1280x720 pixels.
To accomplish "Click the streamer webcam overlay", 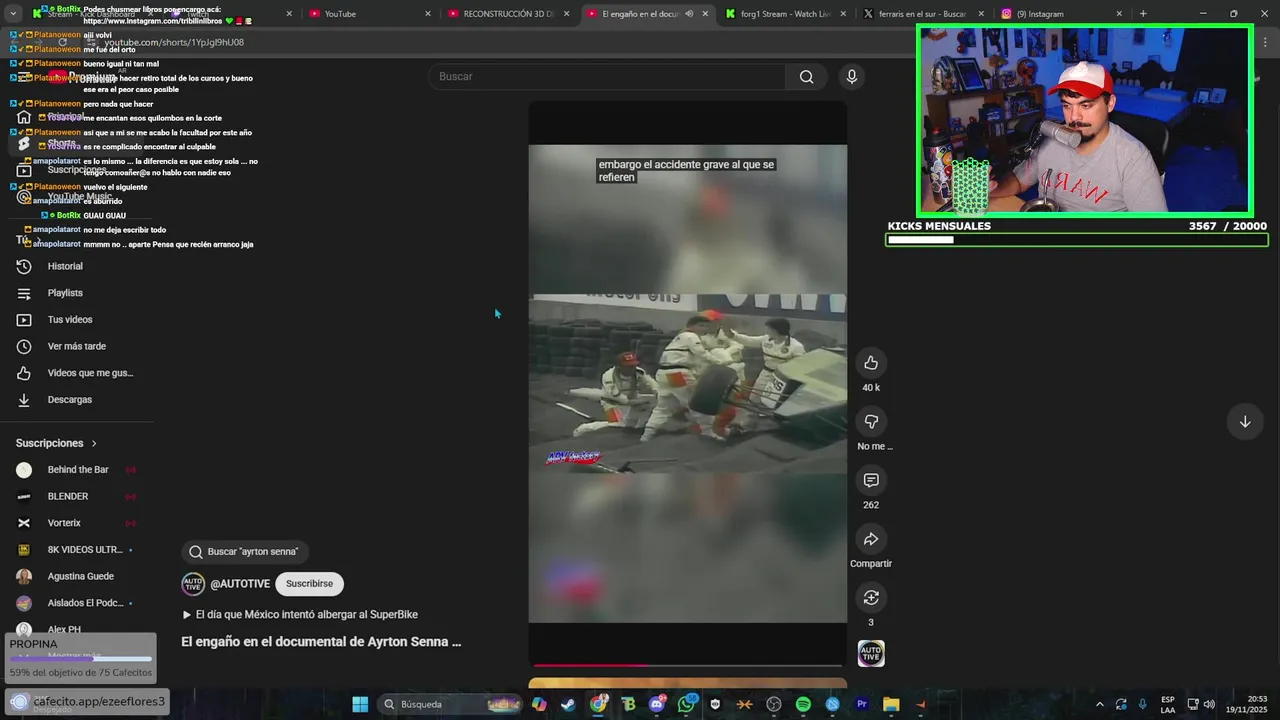I will tap(1085, 120).
